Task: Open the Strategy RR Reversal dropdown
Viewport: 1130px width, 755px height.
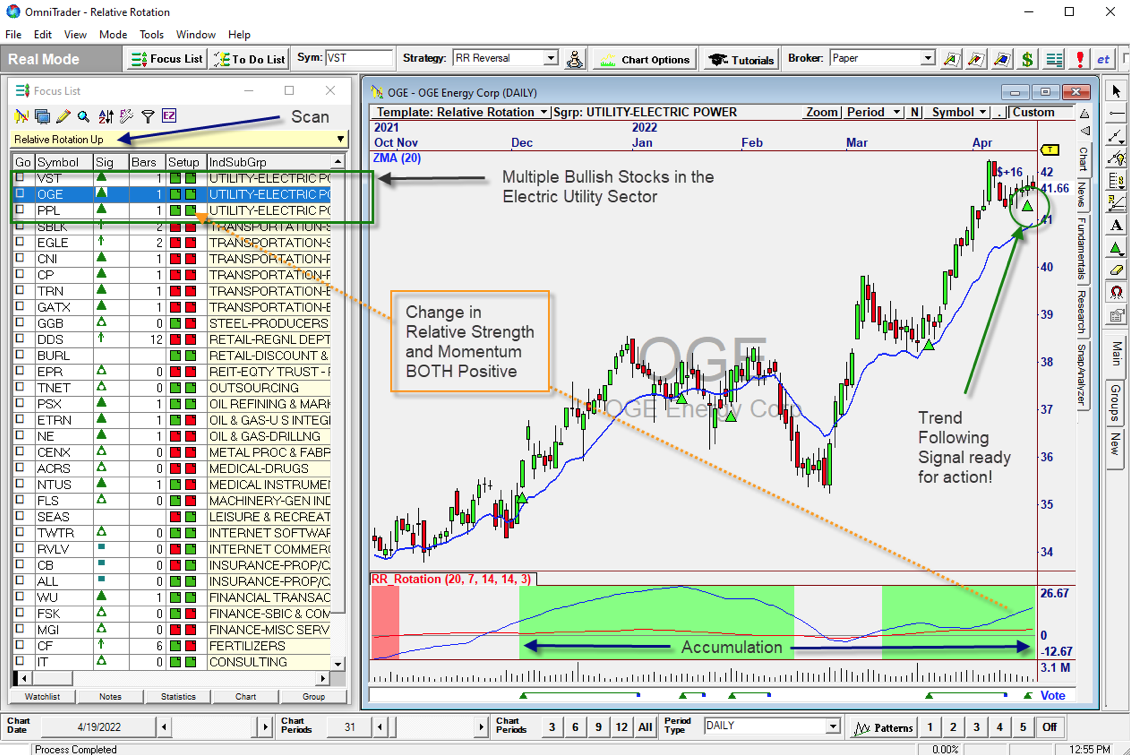Action: tap(551, 58)
